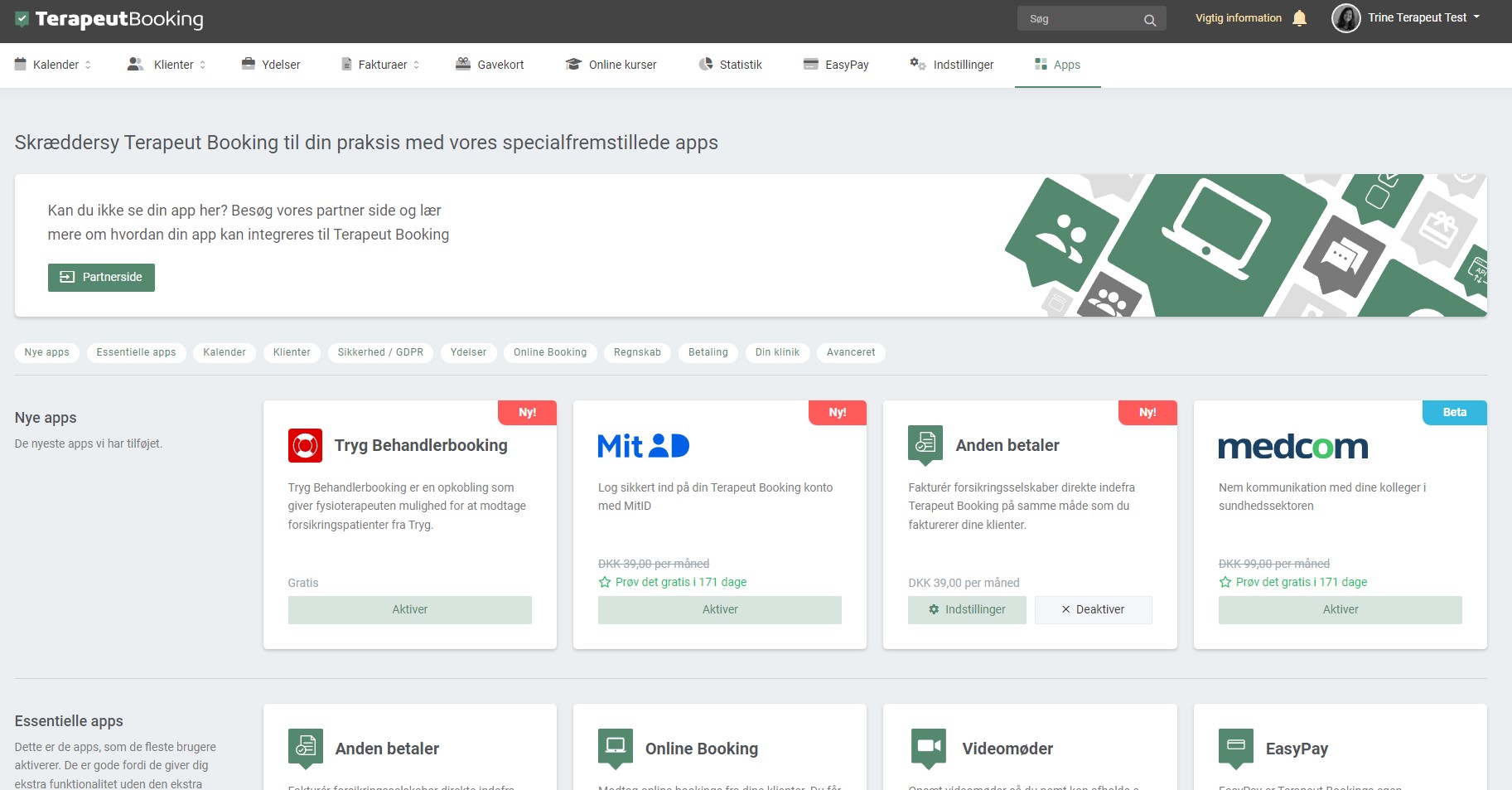Image resolution: width=1512 pixels, height=790 pixels.
Task: Click the Anden betaler icon in Nye apps
Action: tap(925, 445)
